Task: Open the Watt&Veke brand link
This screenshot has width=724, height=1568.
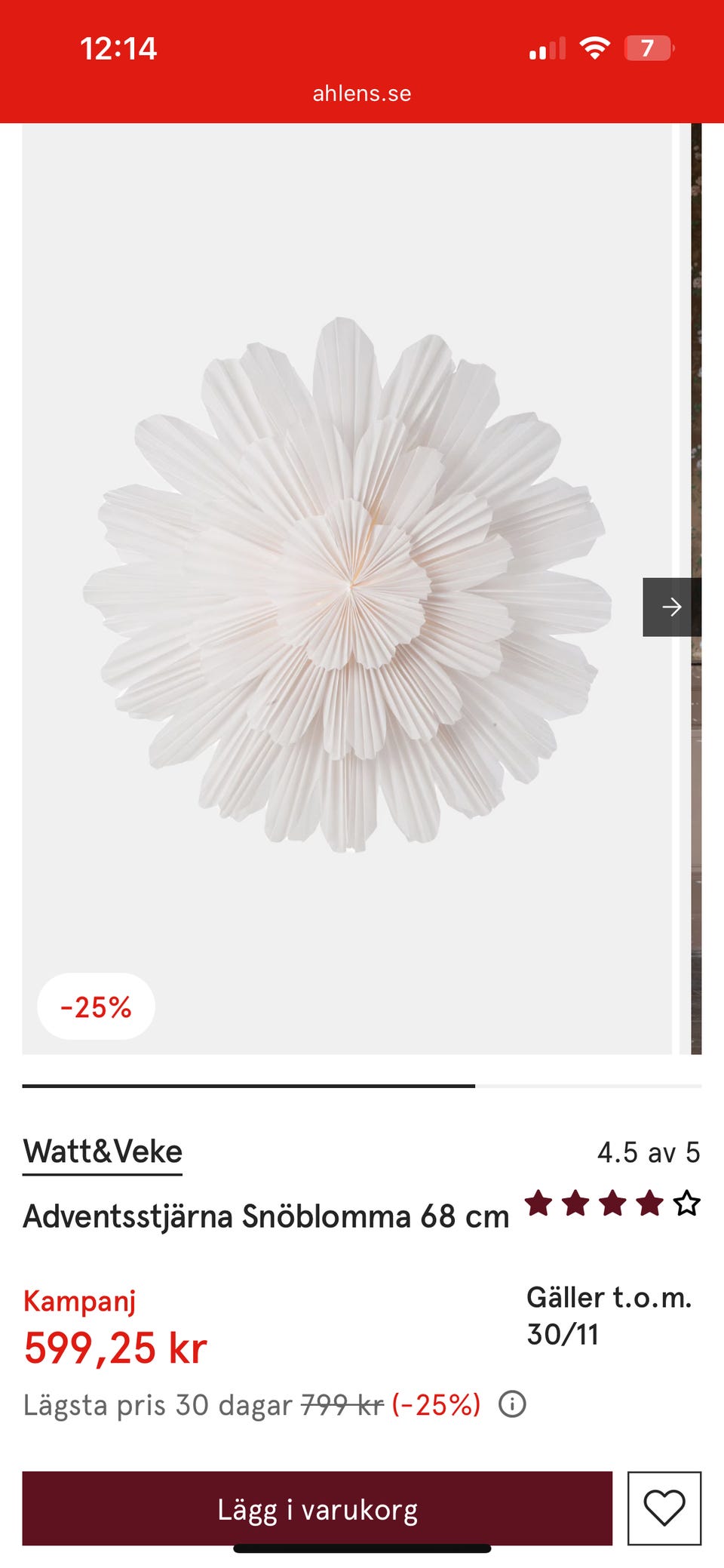Action: coord(103,1152)
